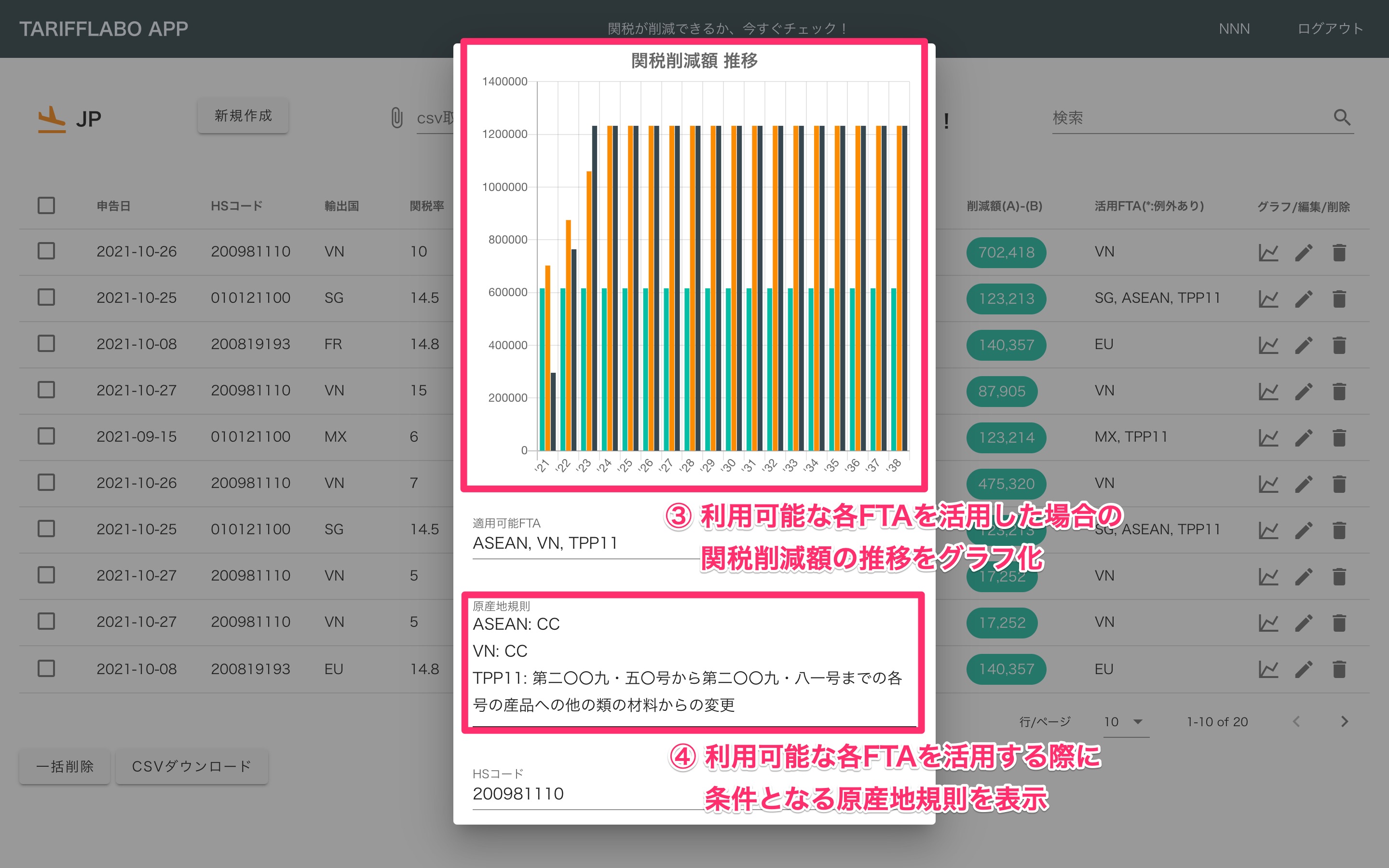Go to the next page of results

coord(1344,721)
